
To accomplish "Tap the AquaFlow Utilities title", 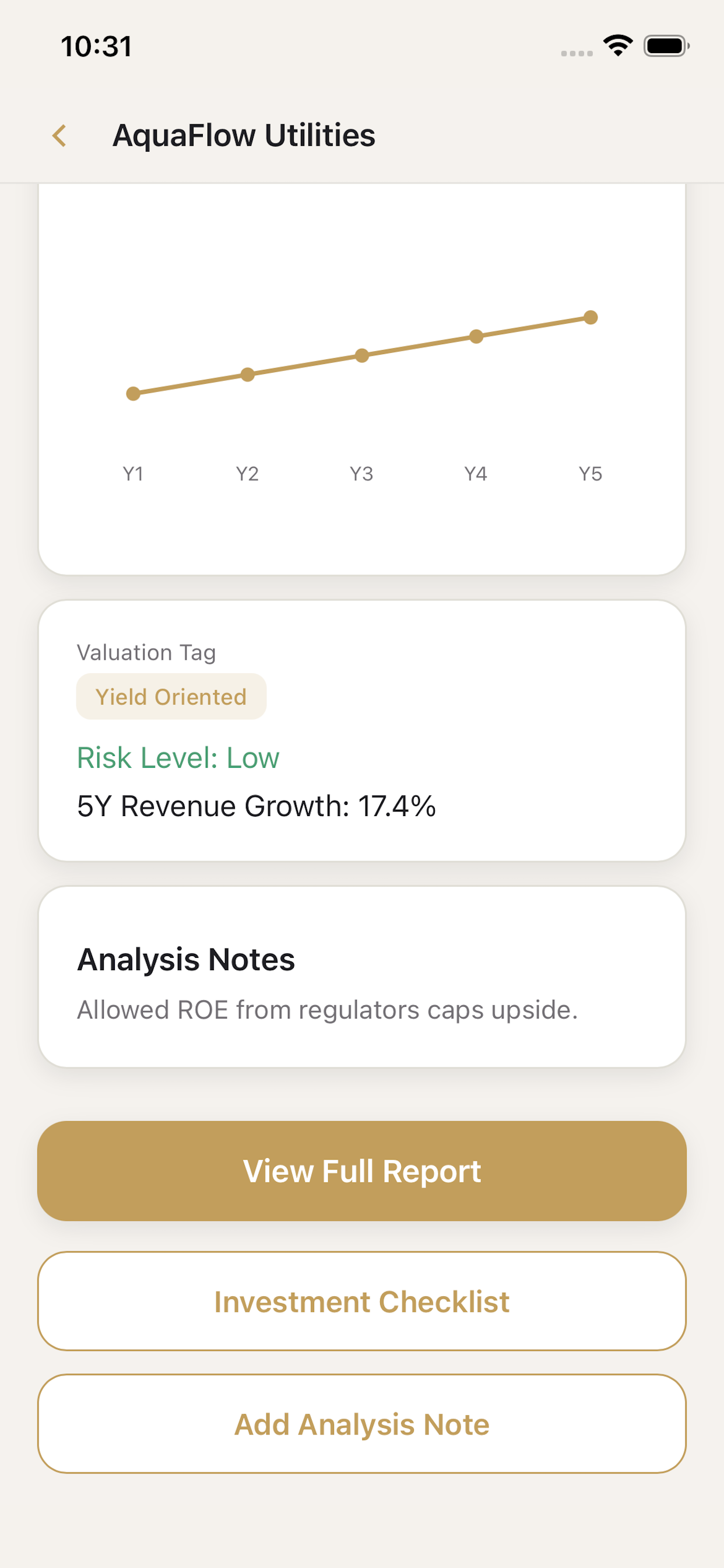I will click(244, 135).
